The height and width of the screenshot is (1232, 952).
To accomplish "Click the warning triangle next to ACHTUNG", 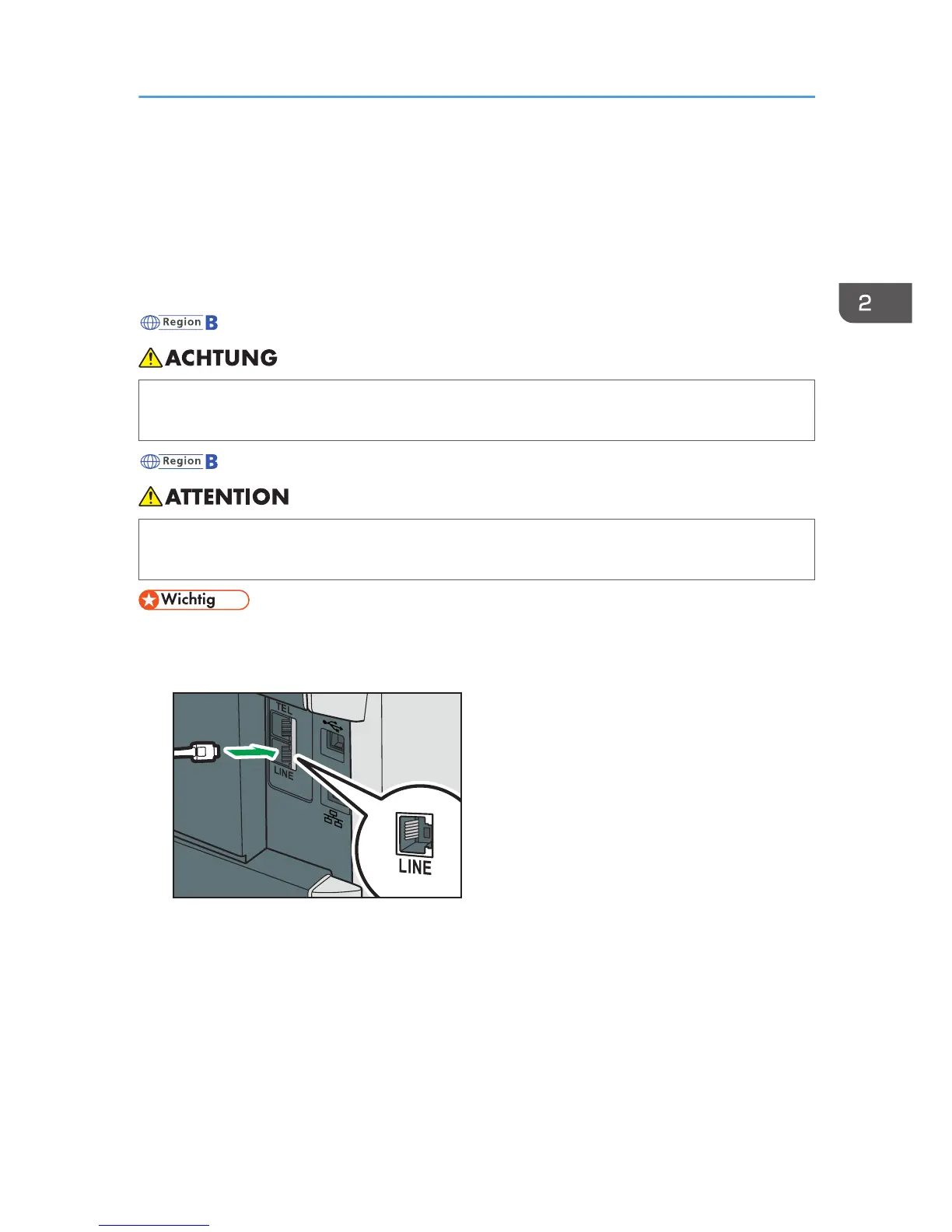I will tap(151, 358).
